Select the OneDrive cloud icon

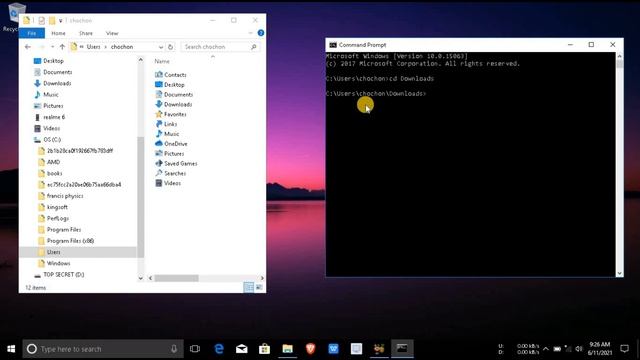[159, 143]
